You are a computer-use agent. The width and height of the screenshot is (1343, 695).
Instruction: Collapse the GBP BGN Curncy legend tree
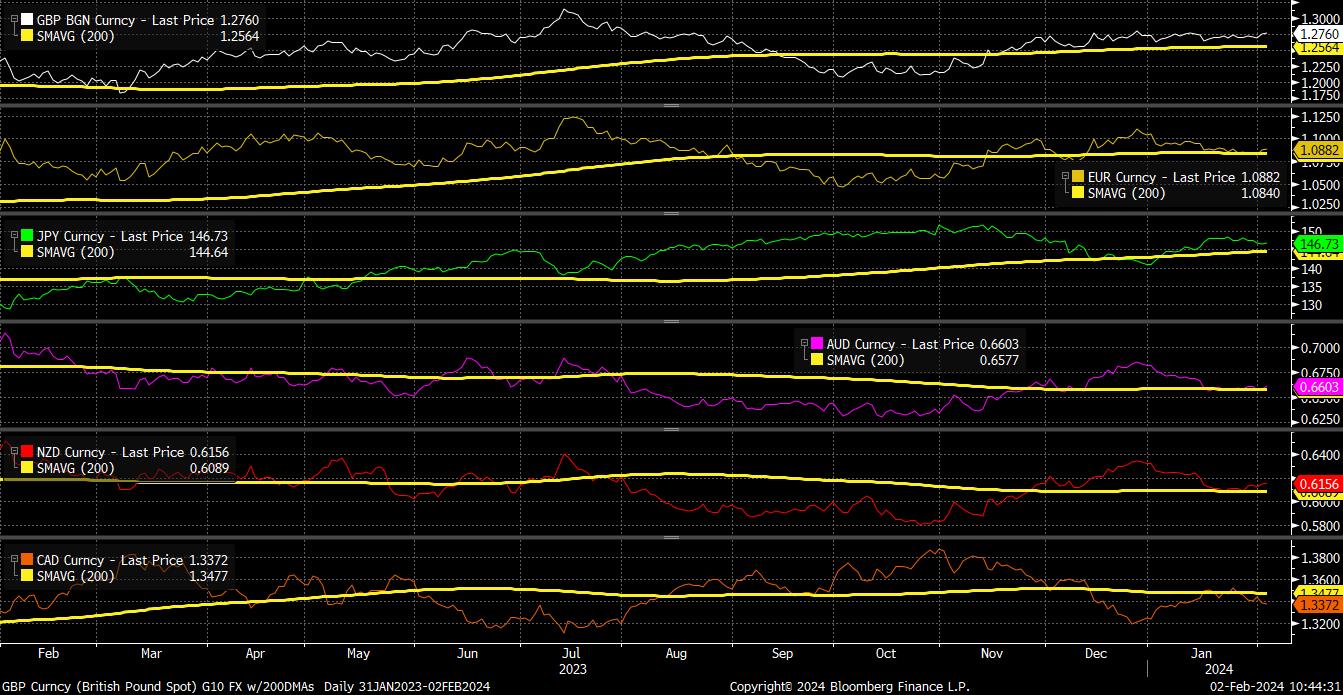[x=12, y=20]
